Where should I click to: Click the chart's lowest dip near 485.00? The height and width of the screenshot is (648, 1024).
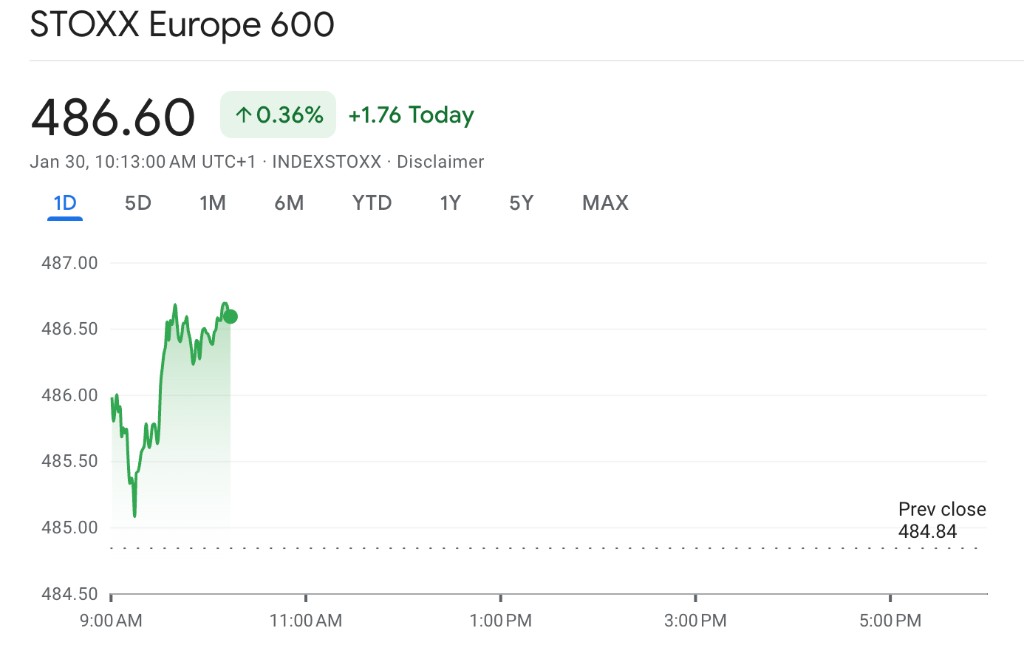tap(135, 515)
